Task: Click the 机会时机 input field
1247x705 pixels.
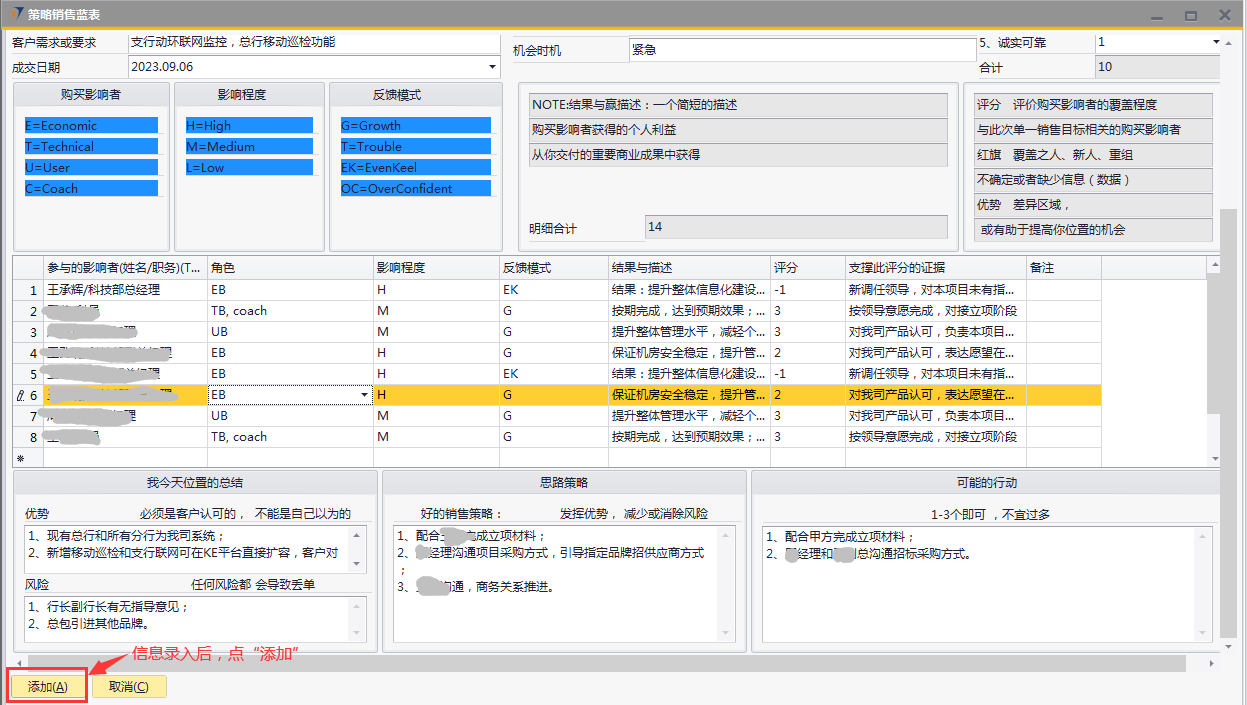Action: tap(800, 50)
